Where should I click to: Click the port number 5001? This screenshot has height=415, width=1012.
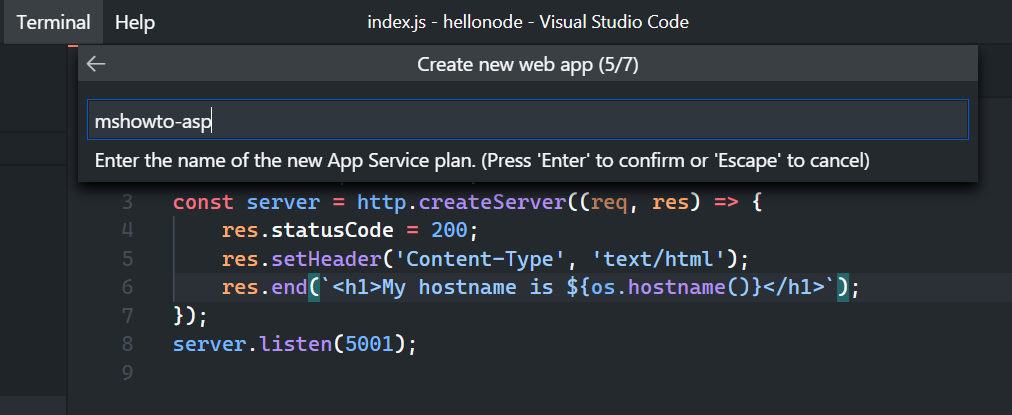click(369, 344)
